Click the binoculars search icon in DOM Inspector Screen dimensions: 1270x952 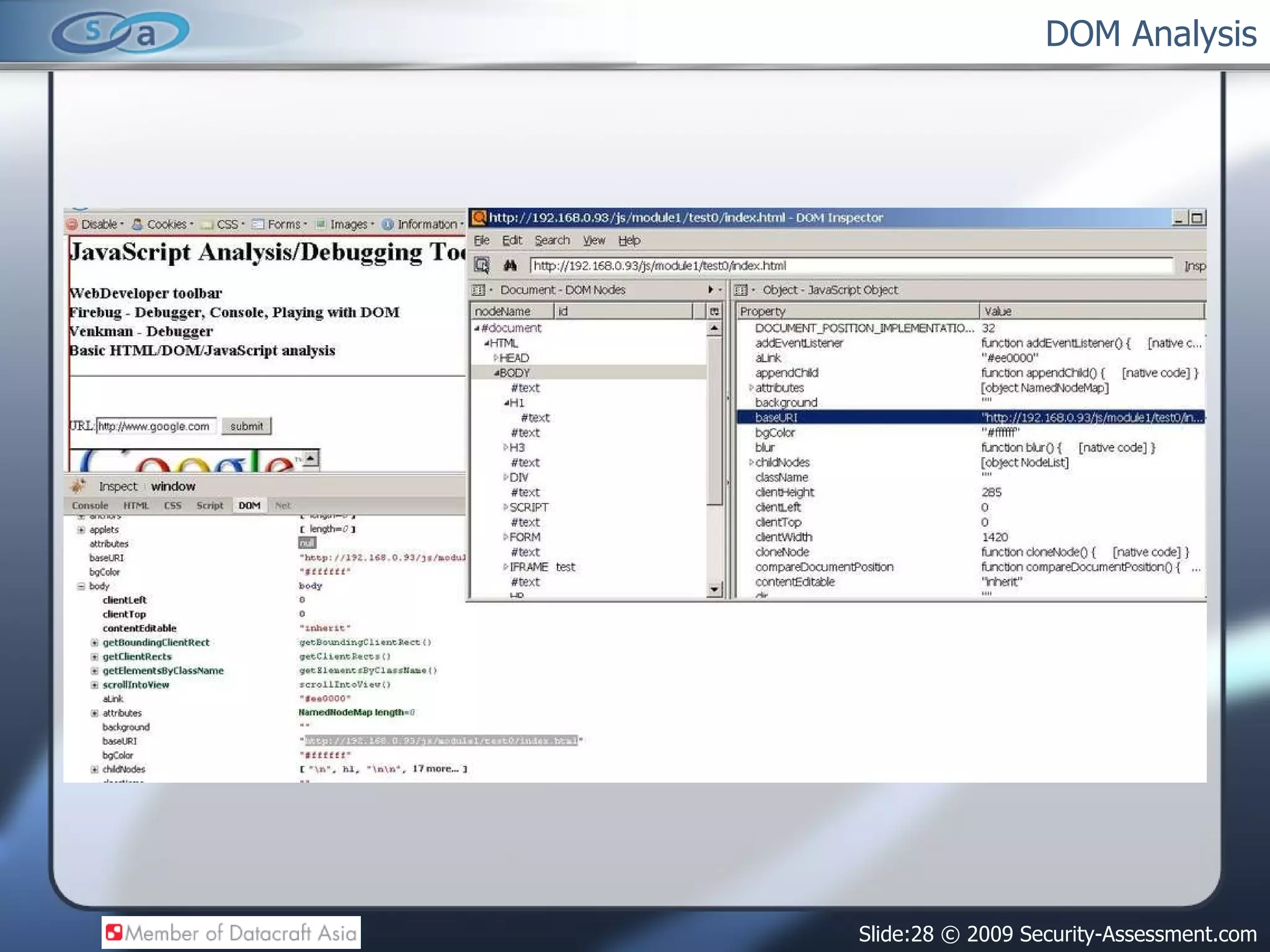[x=510, y=266]
